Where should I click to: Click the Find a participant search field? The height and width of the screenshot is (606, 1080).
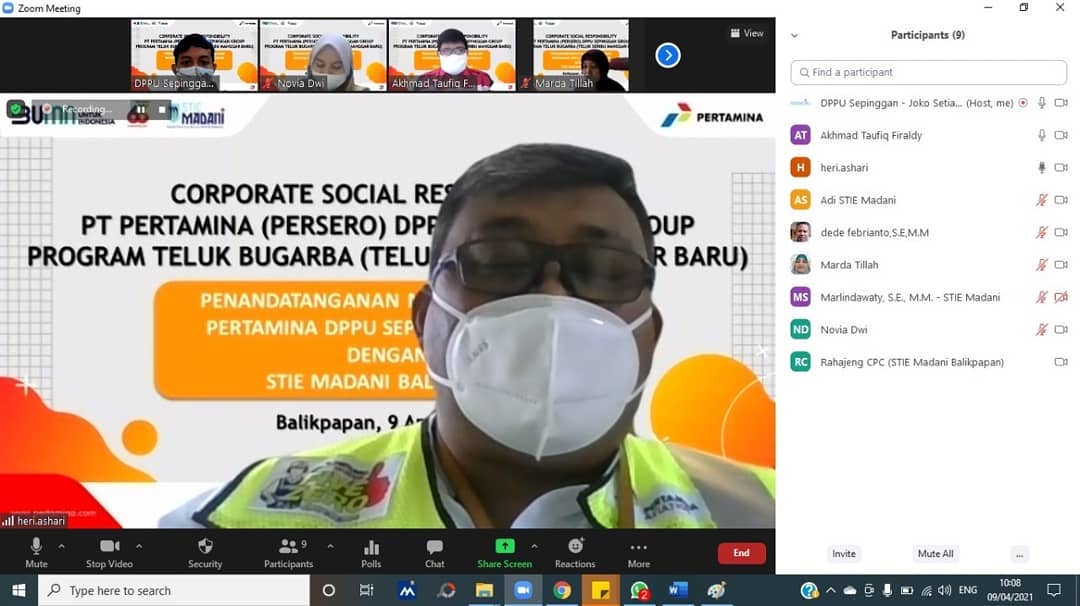pyautogui.click(x=928, y=72)
